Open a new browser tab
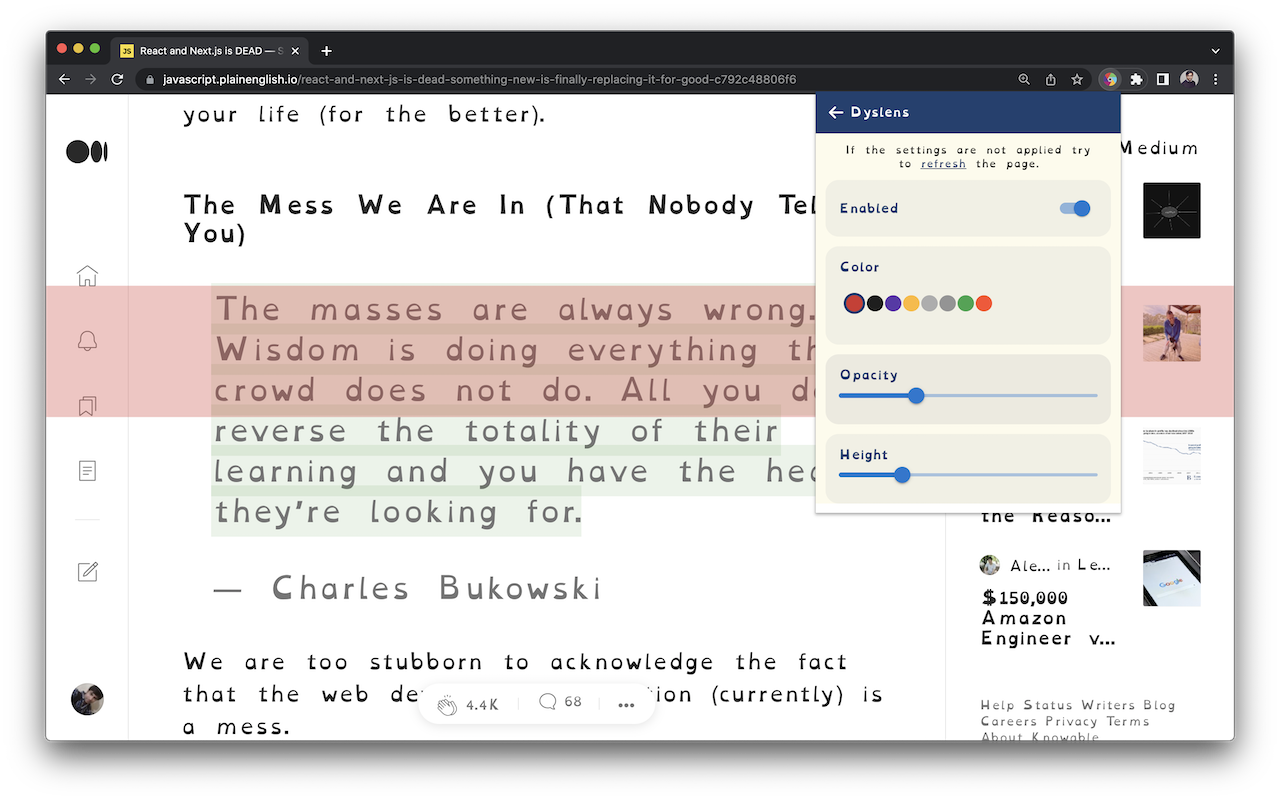This screenshot has width=1280, height=800. point(326,51)
